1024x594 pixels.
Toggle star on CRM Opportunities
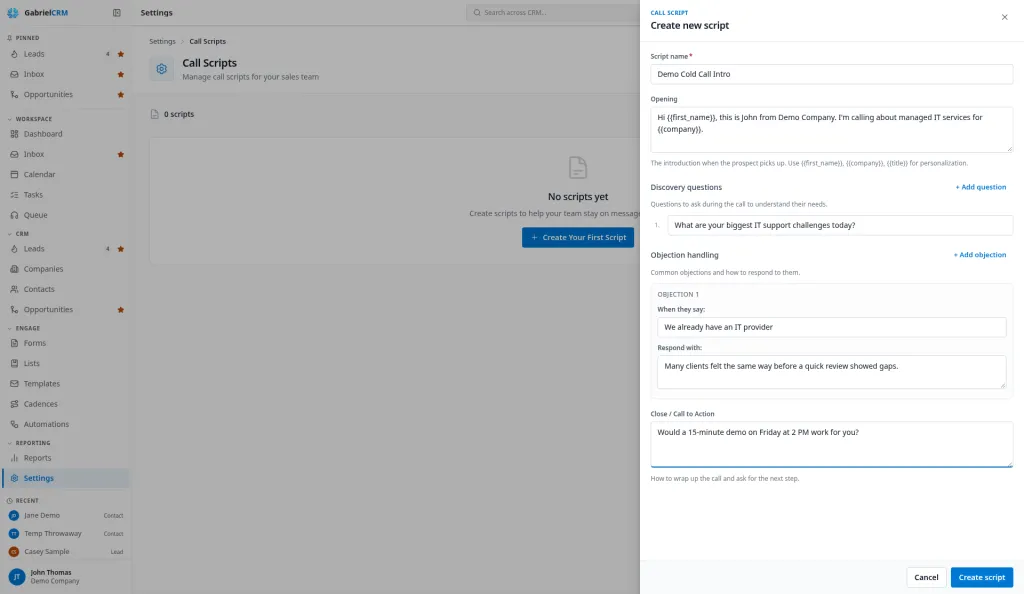click(120, 310)
